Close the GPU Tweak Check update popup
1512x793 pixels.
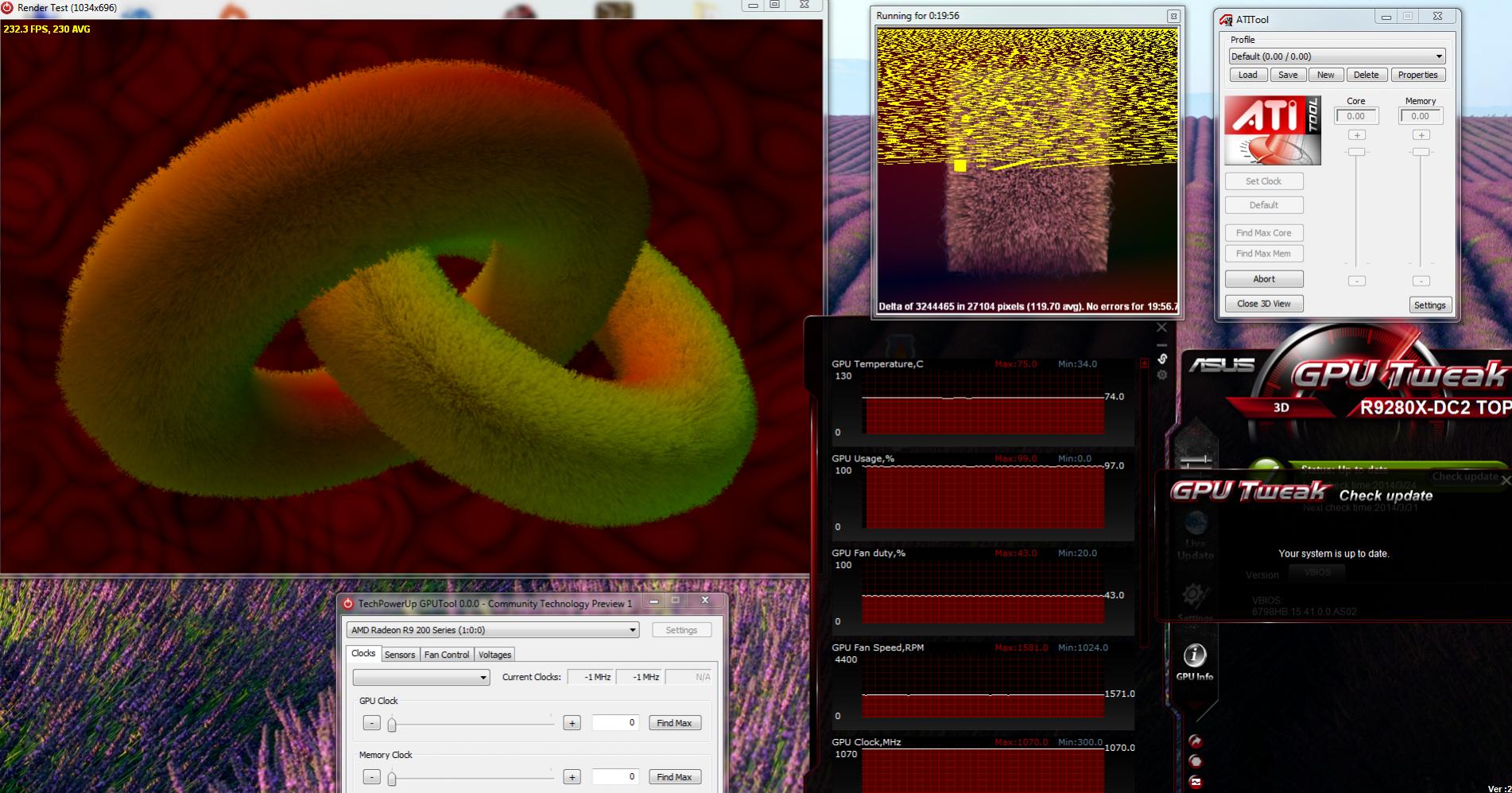pyautogui.click(x=1505, y=480)
